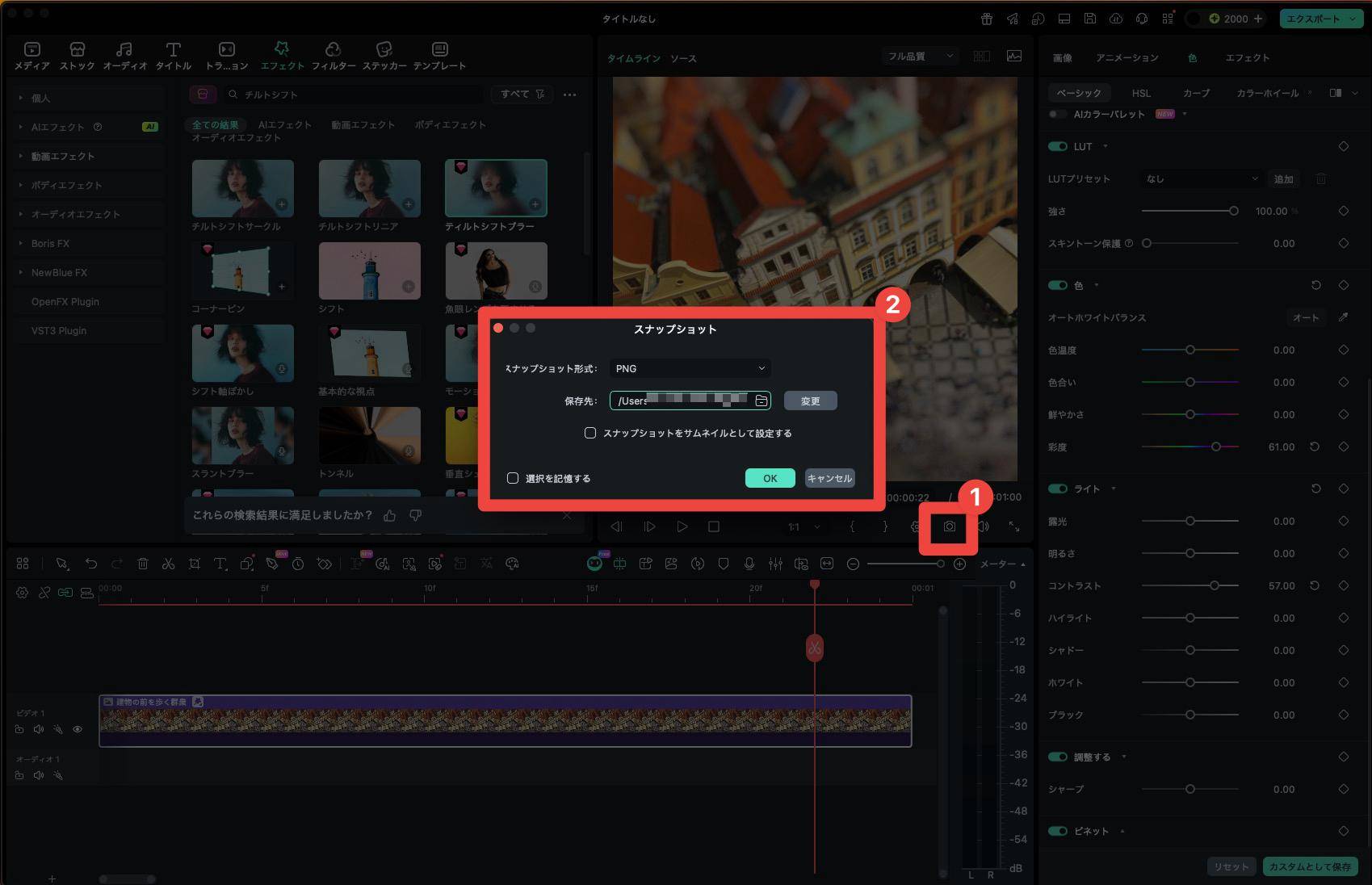Click the LUT 強さ strength slider handle
Viewport: 1372px width, 885px height.
click(x=1233, y=211)
